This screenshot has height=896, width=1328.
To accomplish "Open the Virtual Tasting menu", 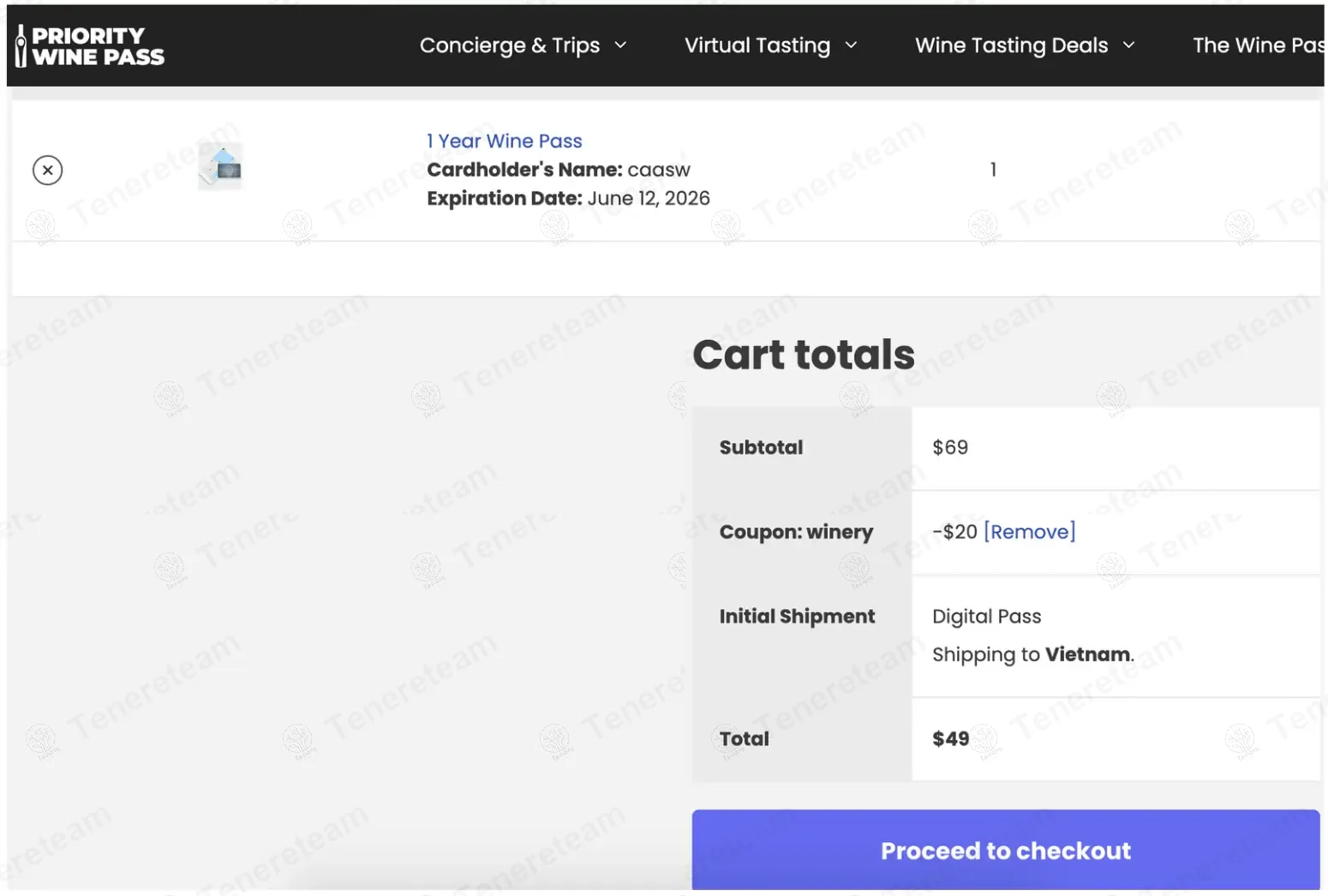I will (x=757, y=45).
